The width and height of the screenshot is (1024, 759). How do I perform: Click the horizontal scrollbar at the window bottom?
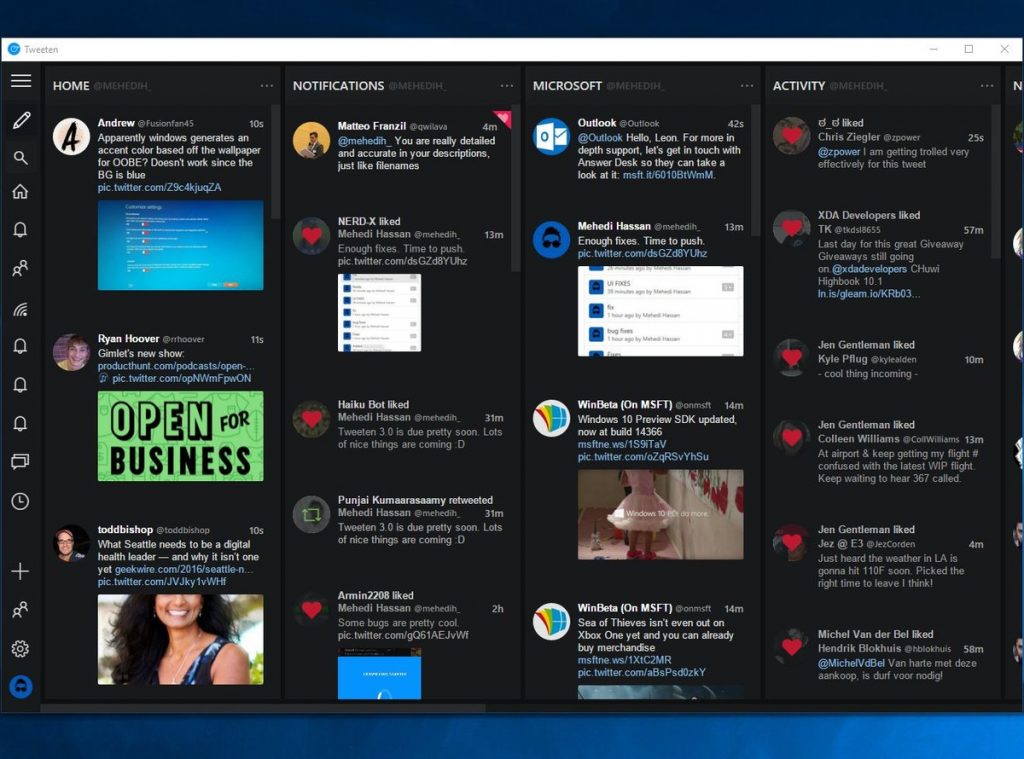click(x=263, y=707)
